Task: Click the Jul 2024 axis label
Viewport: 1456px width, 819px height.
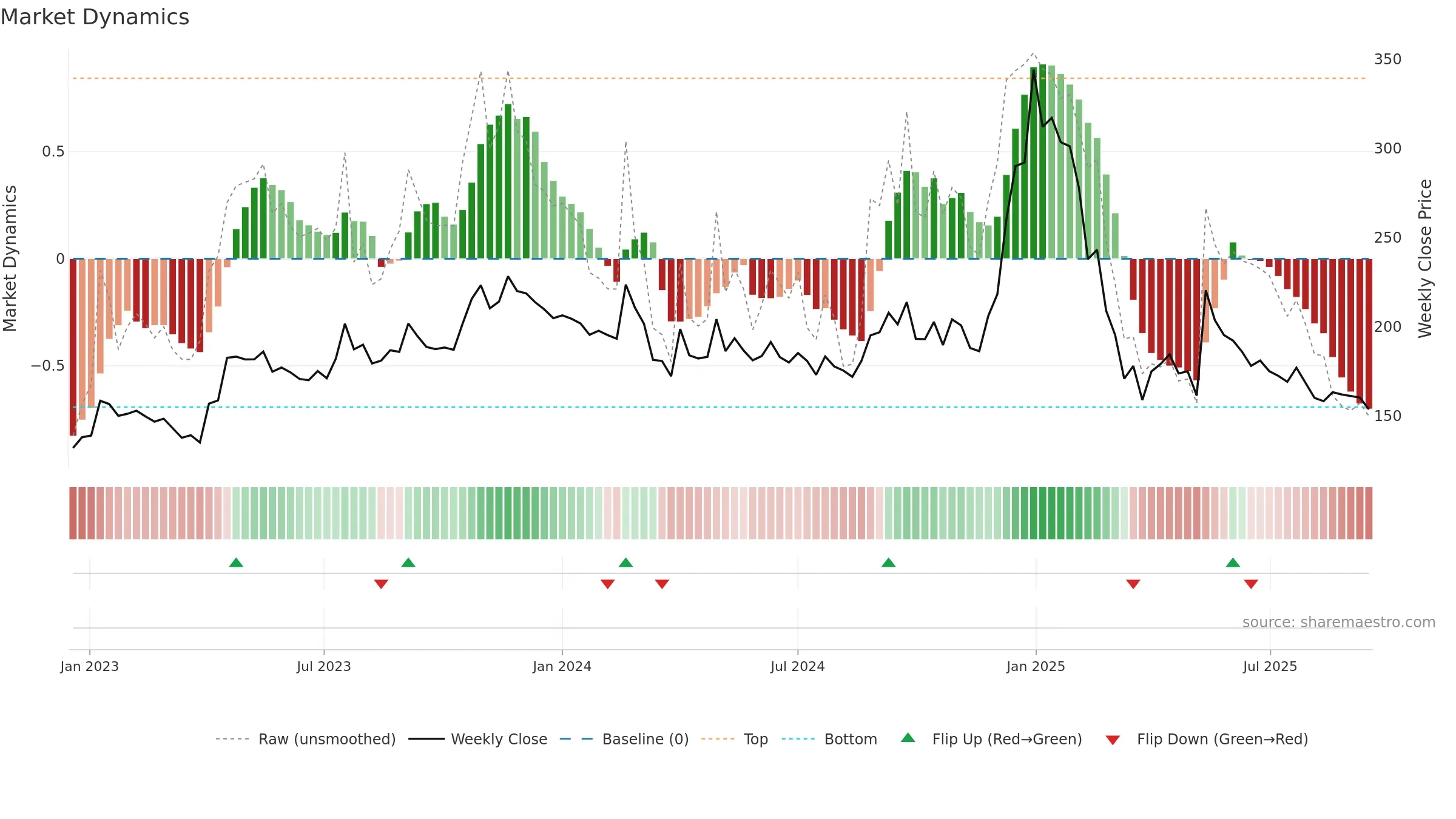Action: (798, 666)
